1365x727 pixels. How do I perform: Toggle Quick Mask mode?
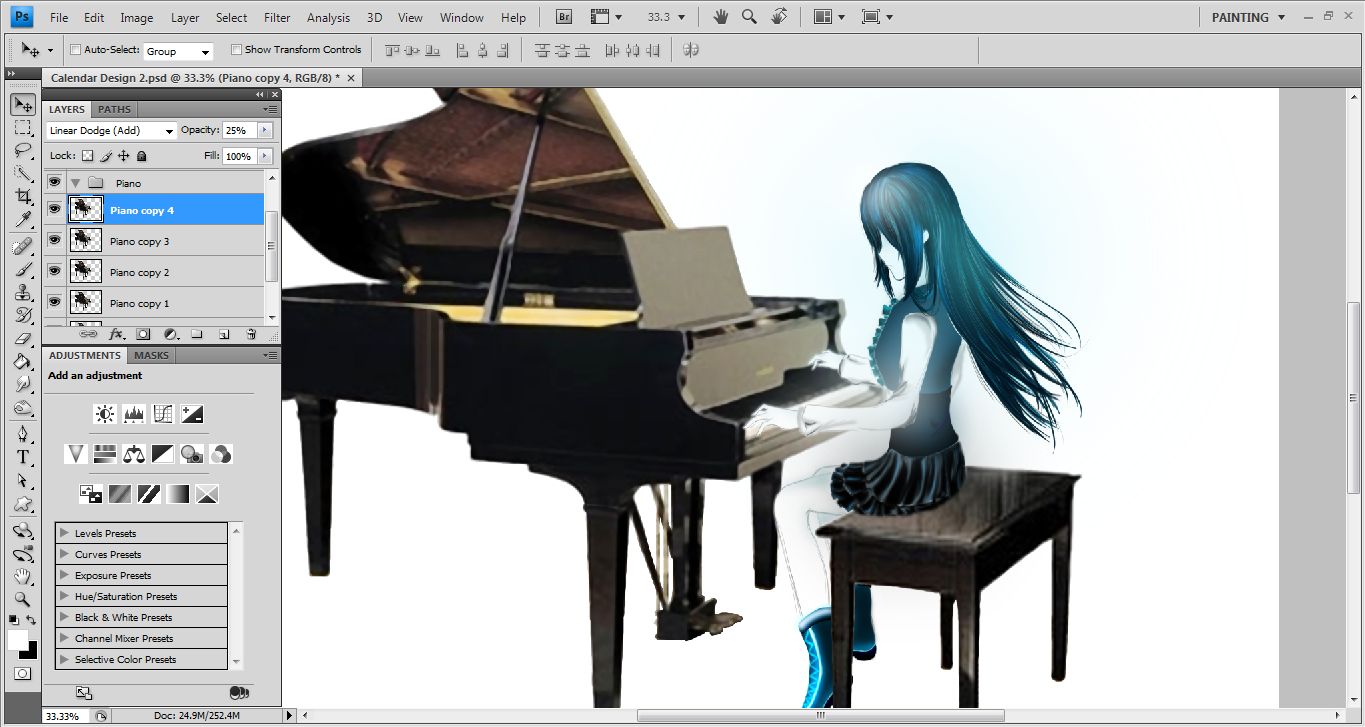click(22, 675)
